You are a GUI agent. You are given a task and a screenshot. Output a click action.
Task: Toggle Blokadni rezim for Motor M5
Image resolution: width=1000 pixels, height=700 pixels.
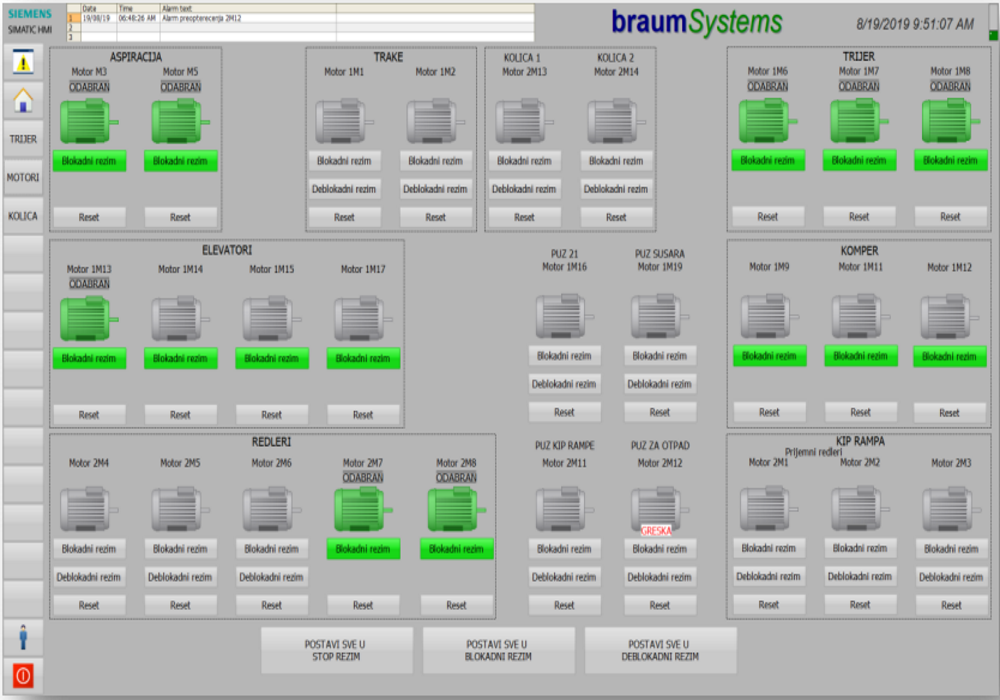point(180,161)
